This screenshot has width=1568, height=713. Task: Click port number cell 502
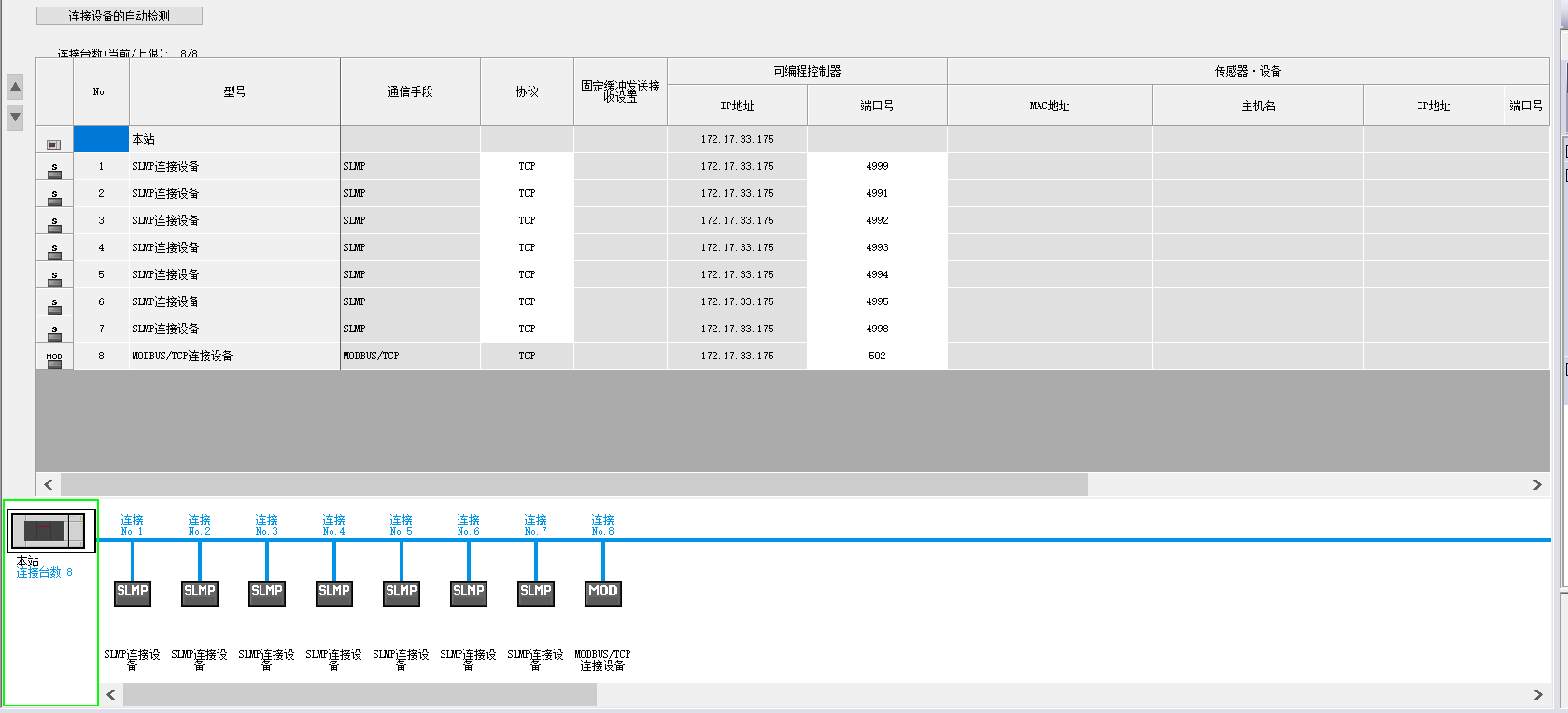(x=877, y=356)
